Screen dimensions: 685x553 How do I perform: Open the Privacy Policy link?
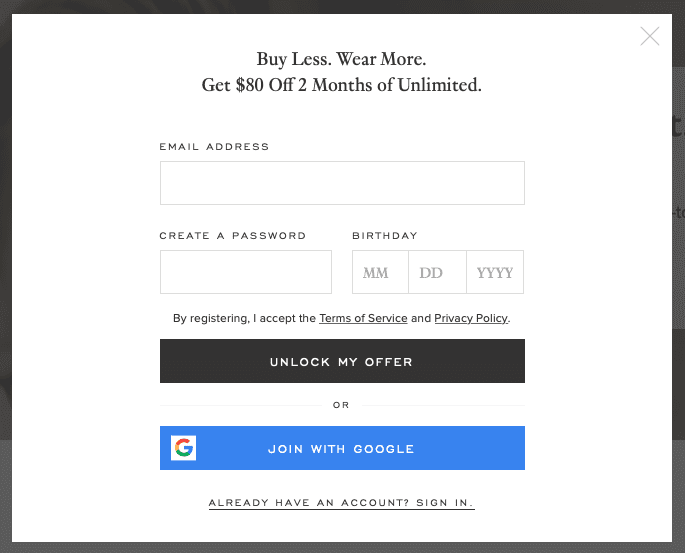[x=471, y=319]
